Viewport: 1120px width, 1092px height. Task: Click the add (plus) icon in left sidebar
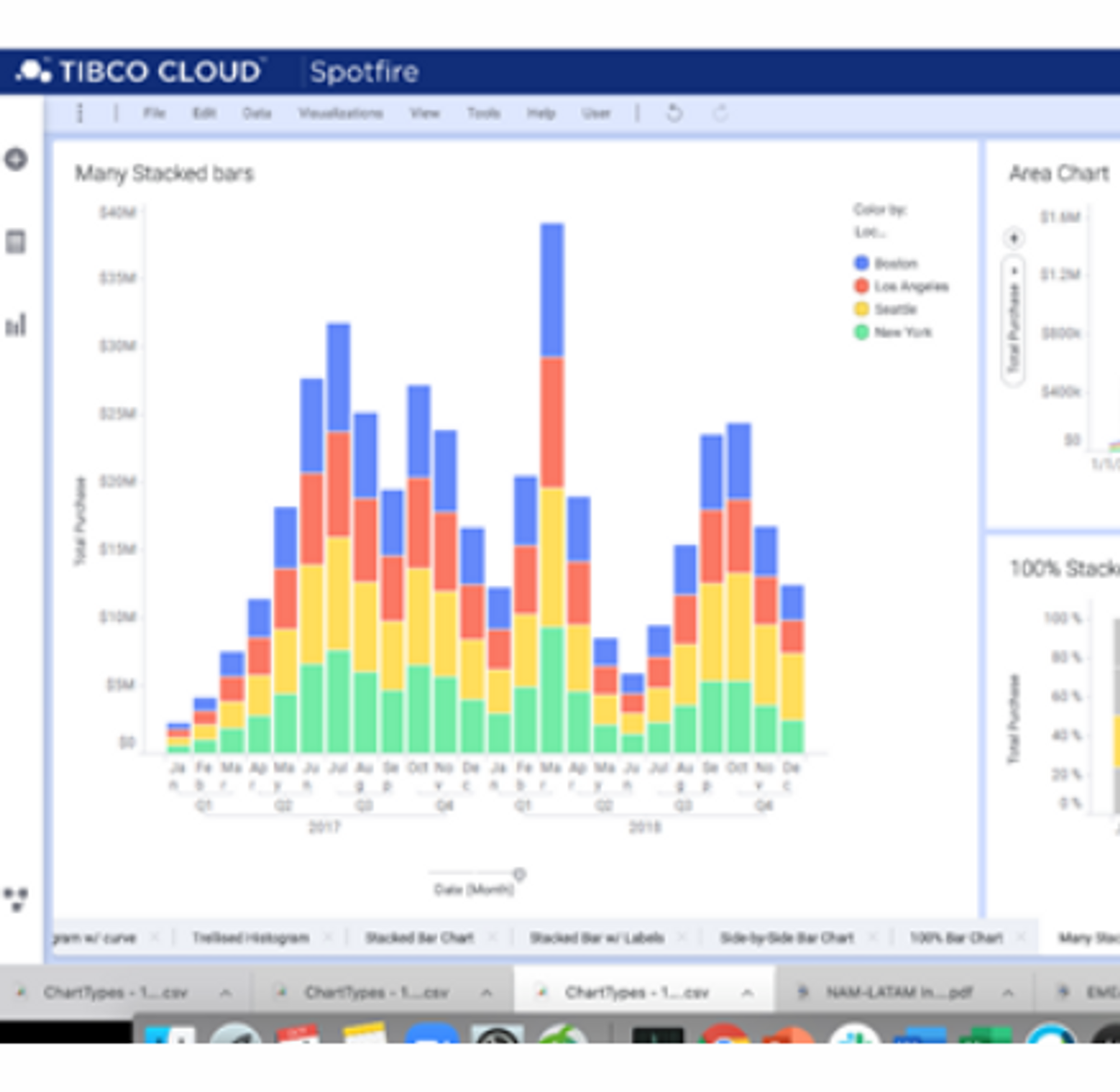click(x=16, y=159)
